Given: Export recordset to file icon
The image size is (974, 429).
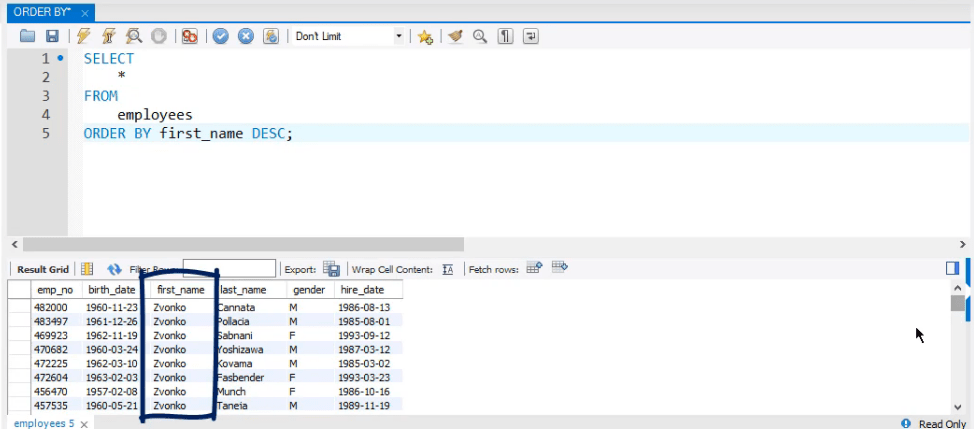Looking at the screenshot, I should pos(332,269).
